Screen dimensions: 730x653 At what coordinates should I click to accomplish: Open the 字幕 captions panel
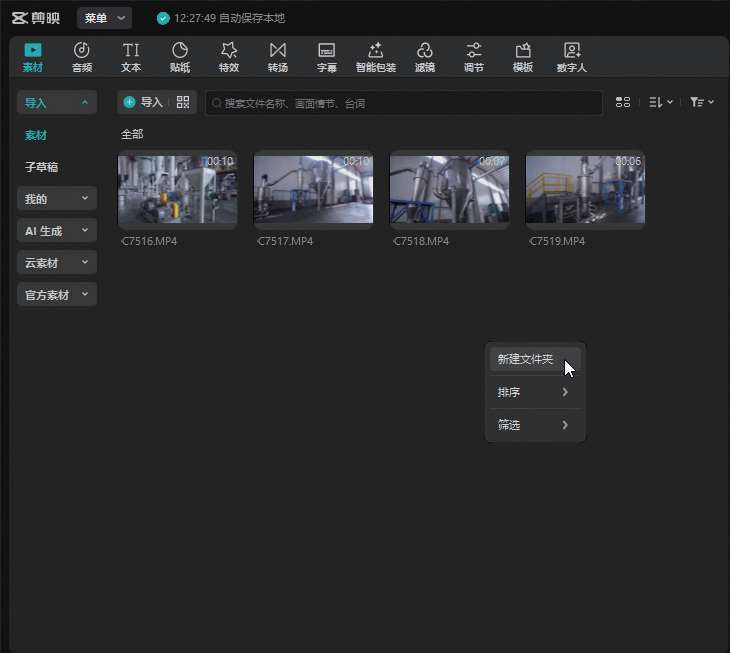click(326, 57)
